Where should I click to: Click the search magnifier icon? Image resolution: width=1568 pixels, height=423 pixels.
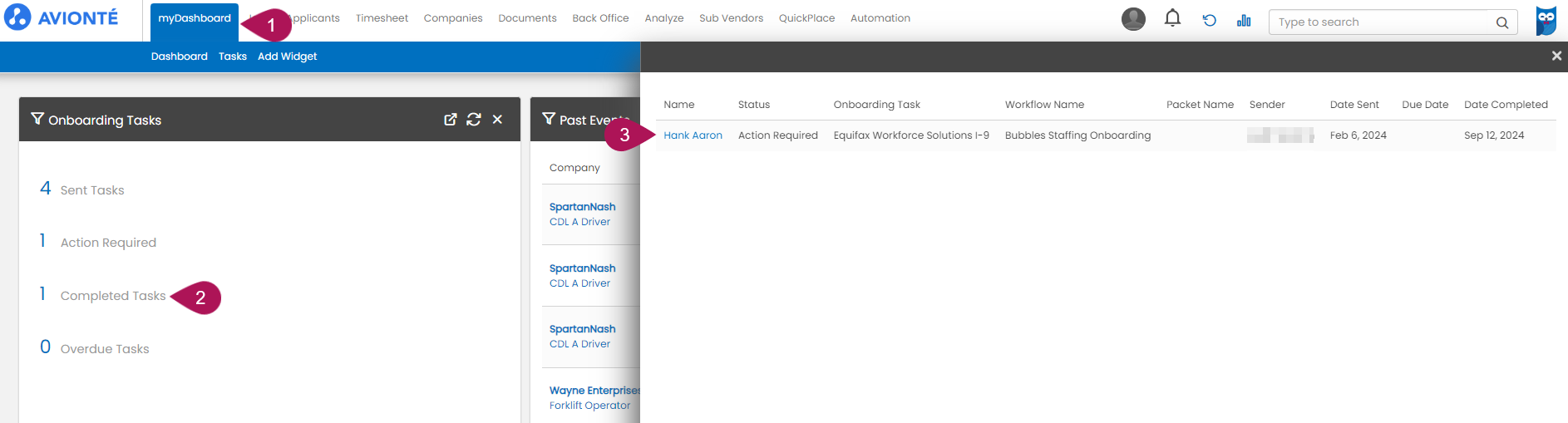click(x=1502, y=22)
